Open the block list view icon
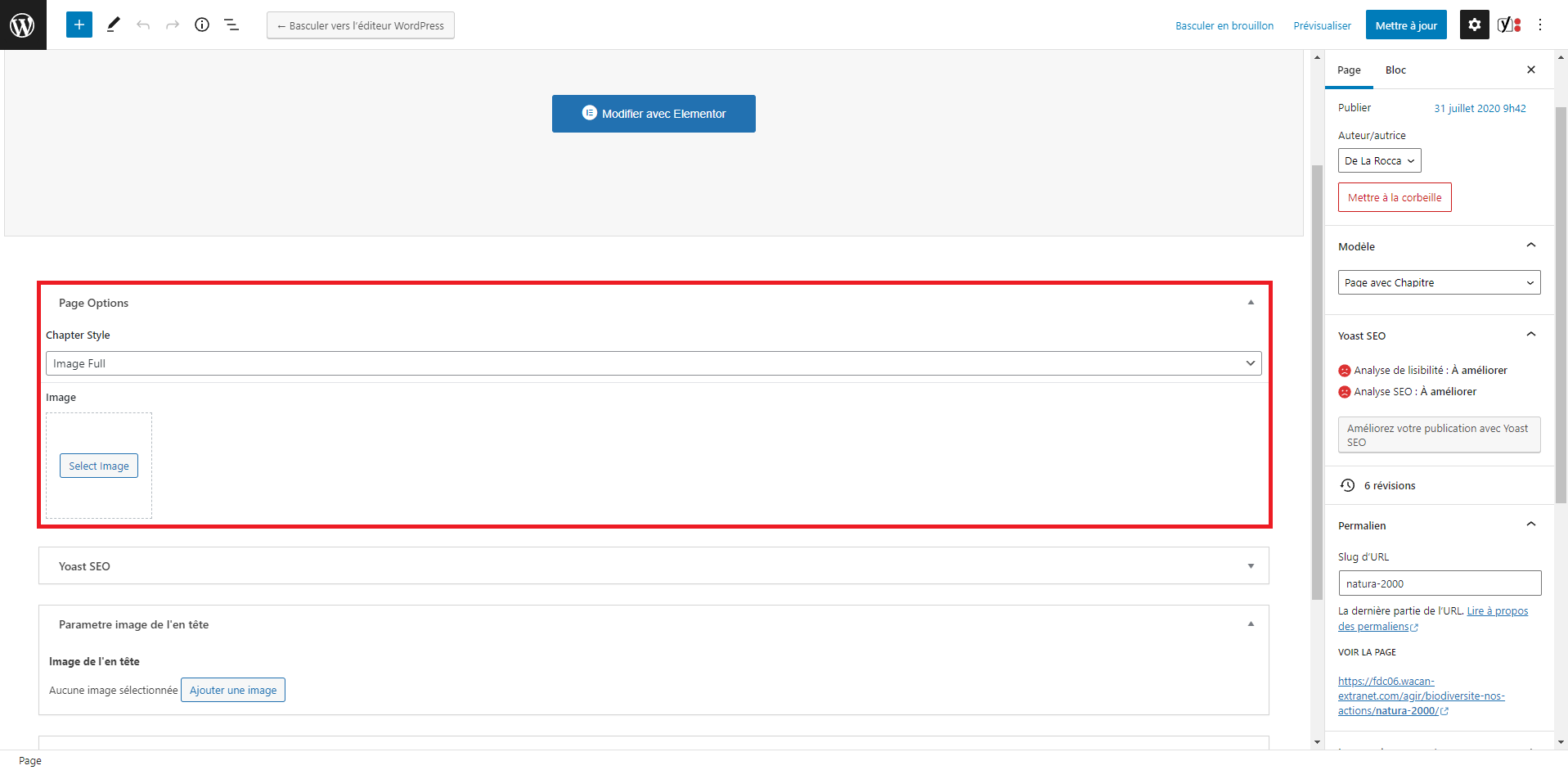The height and width of the screenshot is (770, 1568). [231, 25]
